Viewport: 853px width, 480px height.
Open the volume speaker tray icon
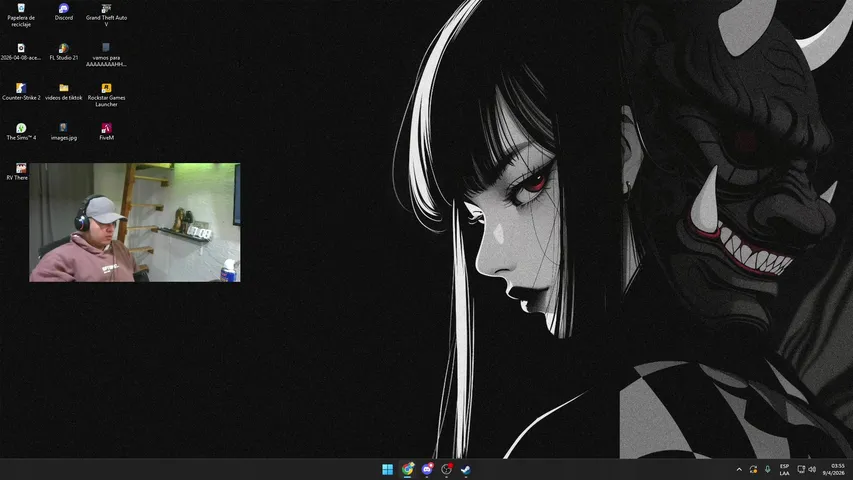click(x=812, y=469)
